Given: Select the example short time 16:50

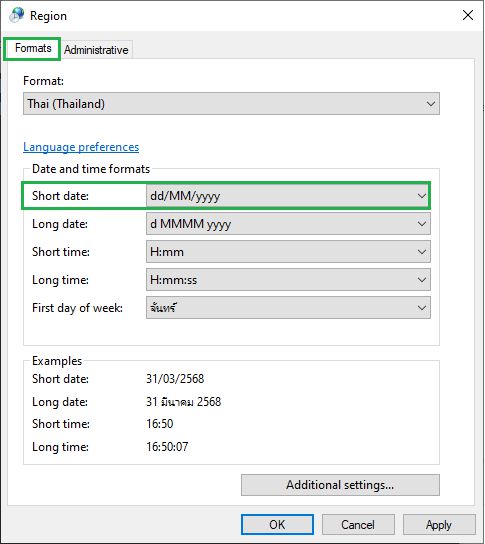Looking at the screenshot, I should (x=159, y=424).
